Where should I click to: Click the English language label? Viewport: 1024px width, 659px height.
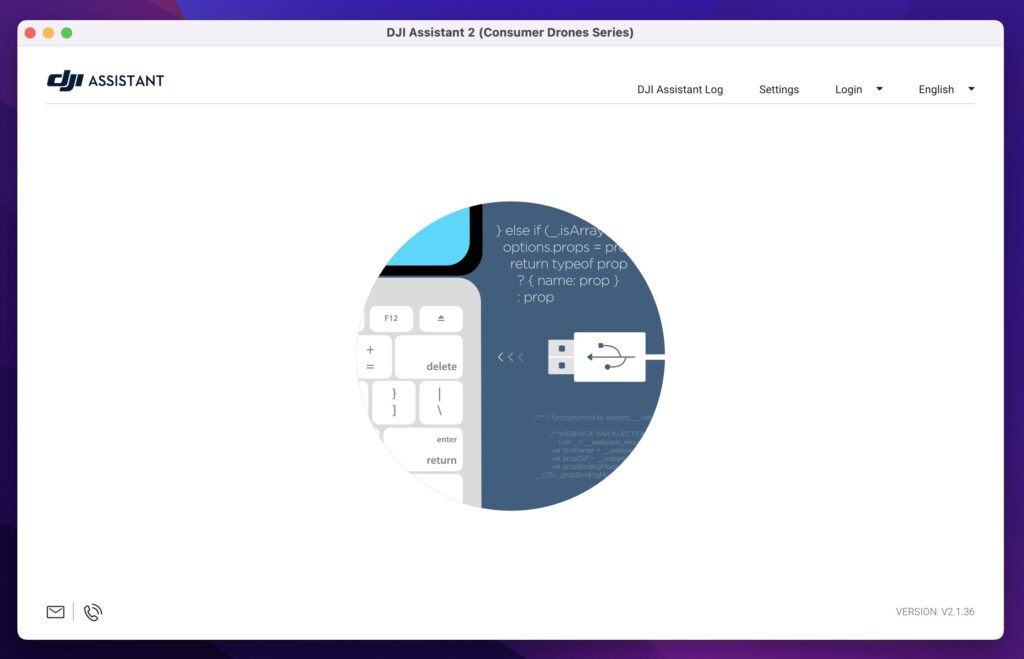(936, 89)
